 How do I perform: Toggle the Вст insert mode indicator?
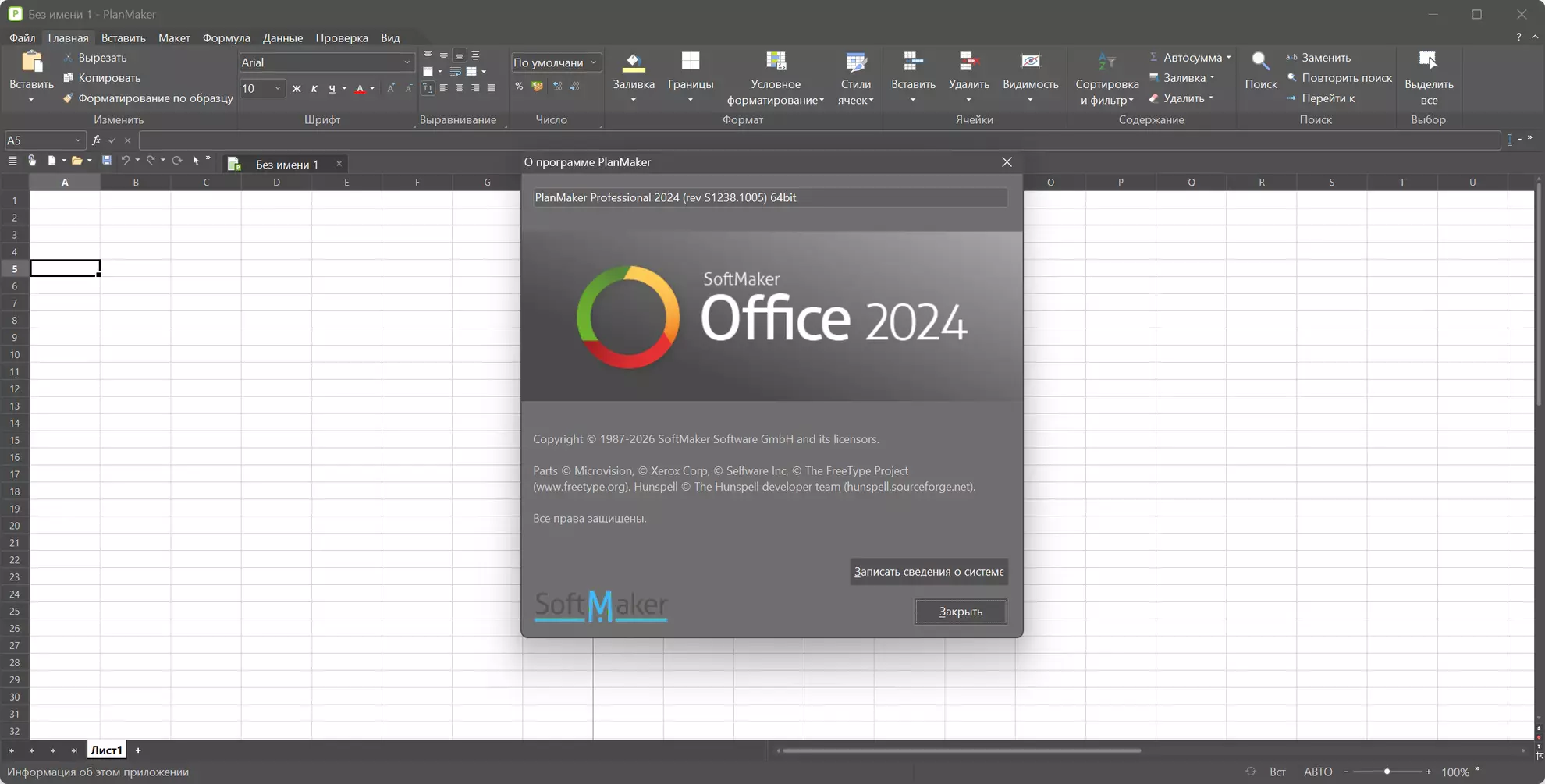tap(1277, 772)
